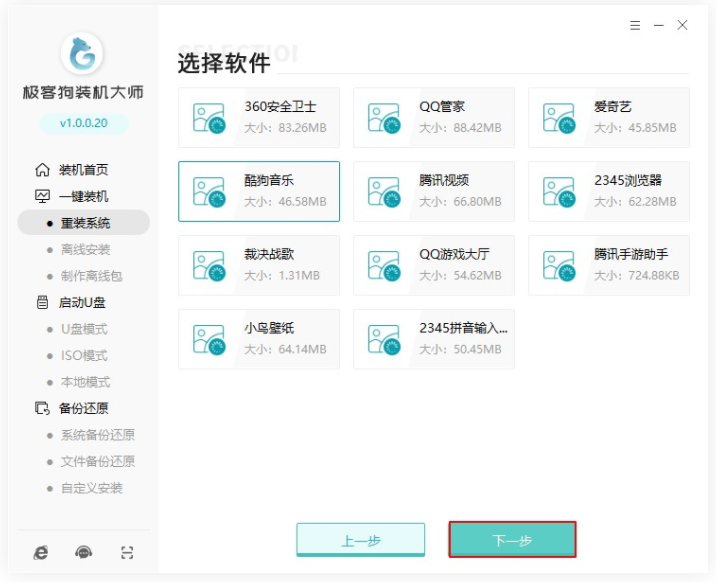Select the 酷狗音乐 software card

(x=259, y=191)
